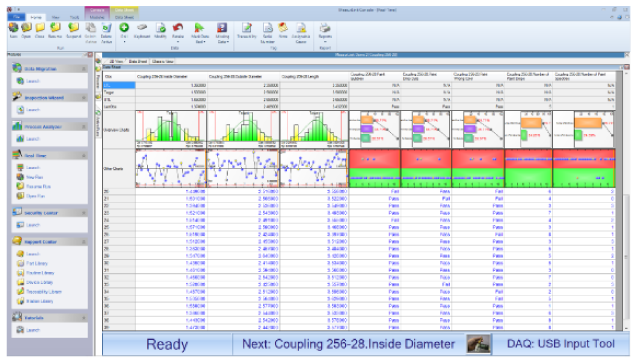Screen dimensions: 638x363
Task: Collapse the Process Analyzer sidebar group
Action: (x=84, y=127)
